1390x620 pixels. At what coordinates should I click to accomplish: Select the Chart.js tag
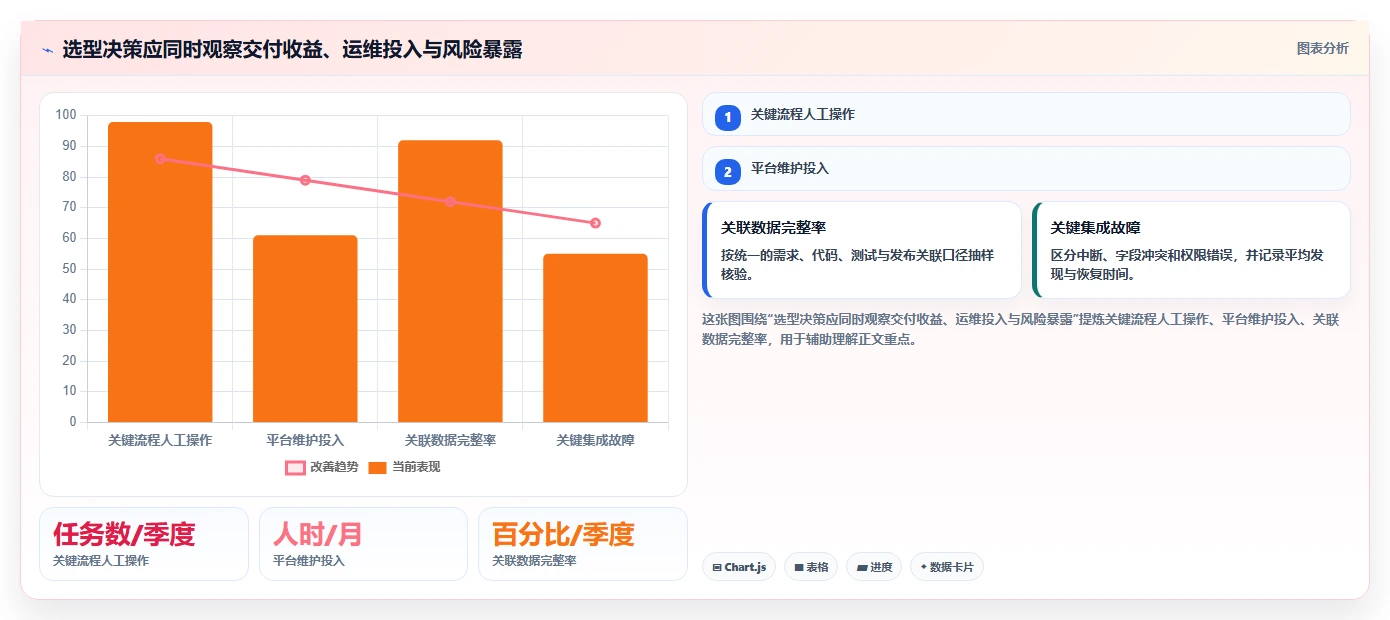click(739, 567)
